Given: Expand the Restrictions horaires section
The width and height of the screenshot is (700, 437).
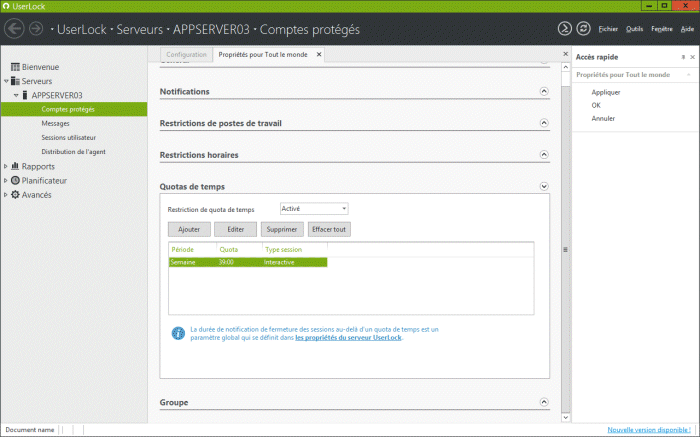Looking at the screenshot, I should click(544, 154).
